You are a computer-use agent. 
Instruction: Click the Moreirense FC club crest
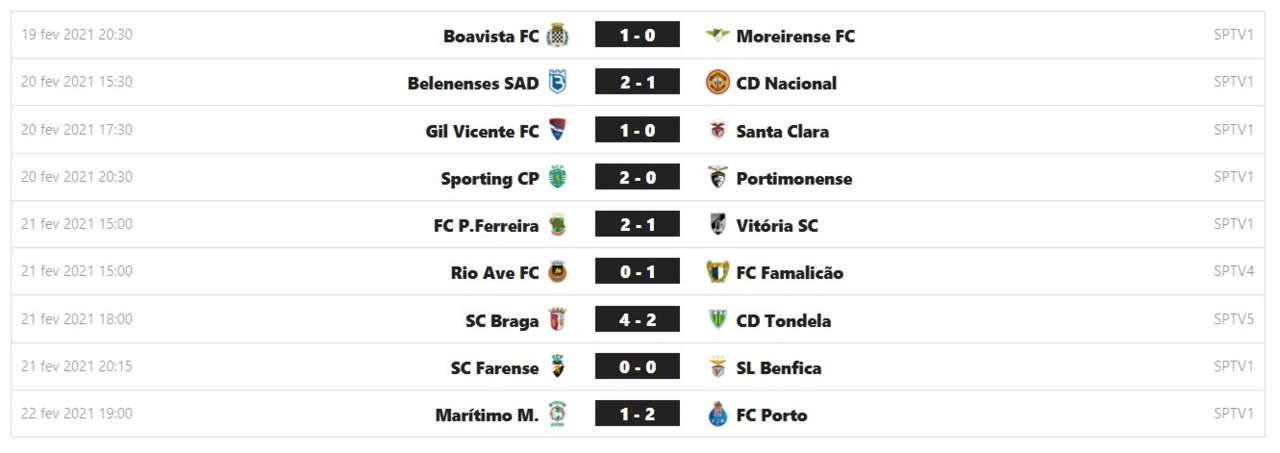coord(717,36)
